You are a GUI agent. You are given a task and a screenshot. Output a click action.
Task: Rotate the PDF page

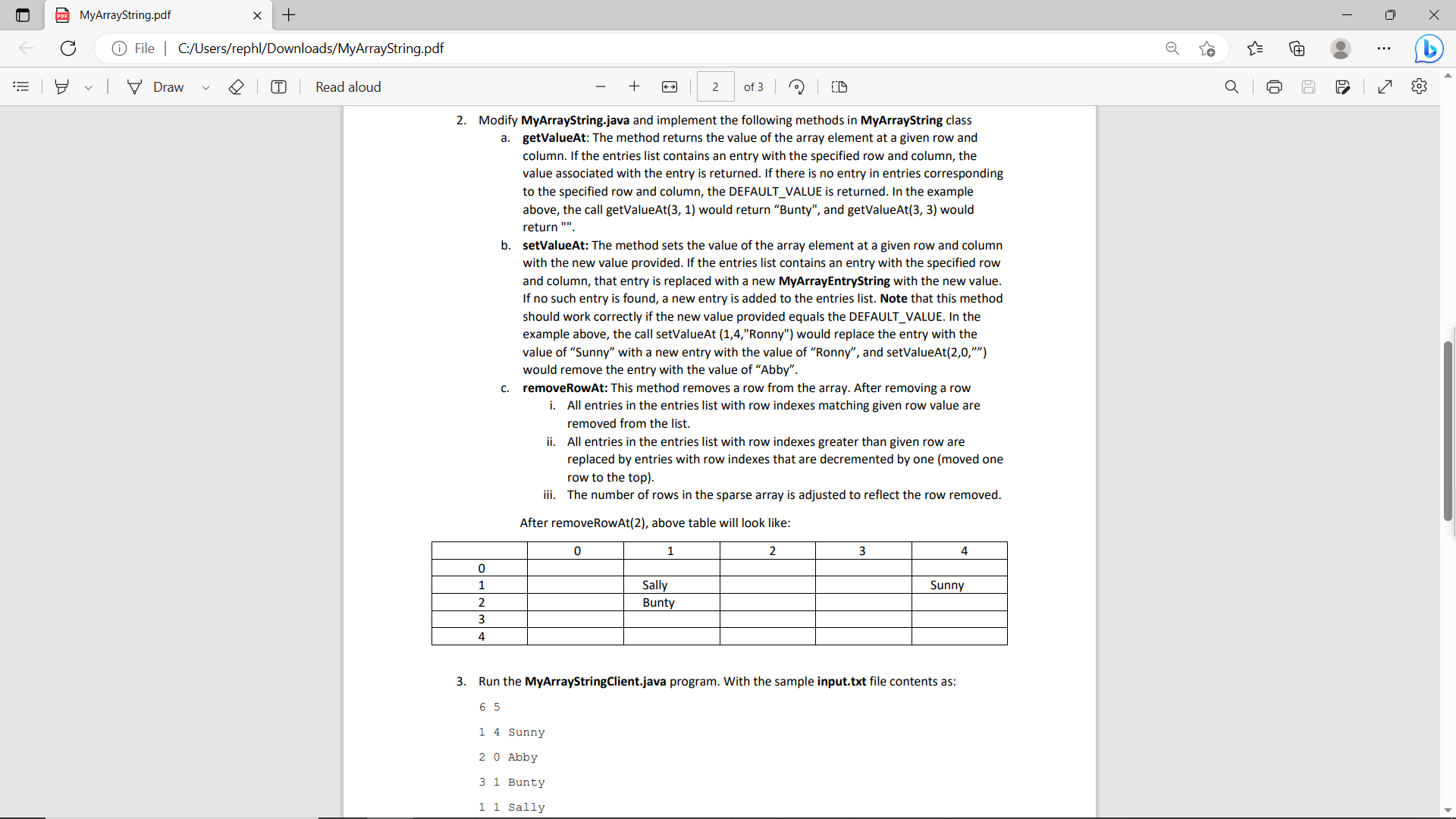point(796,87)
